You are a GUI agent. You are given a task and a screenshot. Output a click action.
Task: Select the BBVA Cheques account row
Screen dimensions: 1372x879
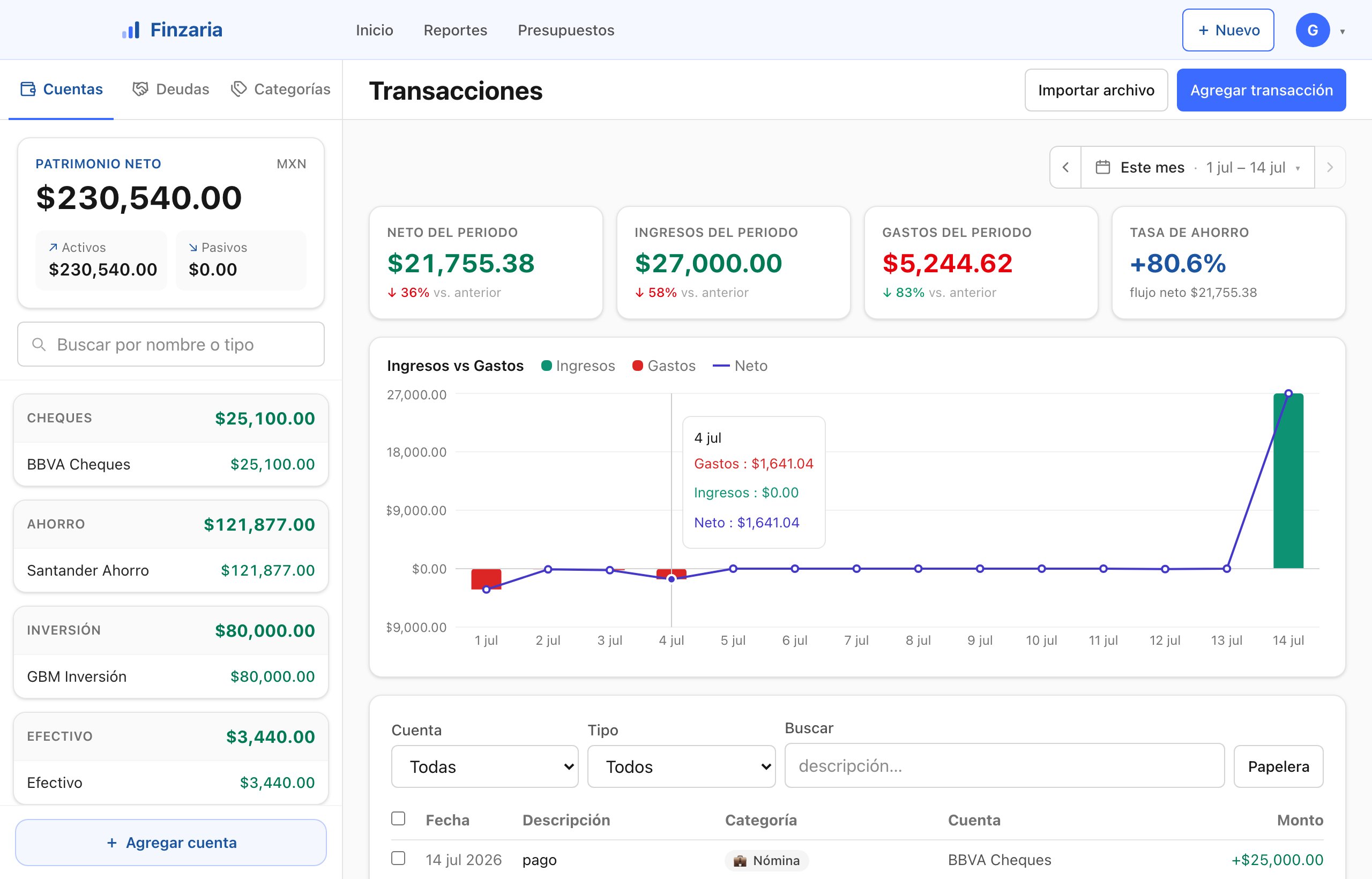coord(170,464)
